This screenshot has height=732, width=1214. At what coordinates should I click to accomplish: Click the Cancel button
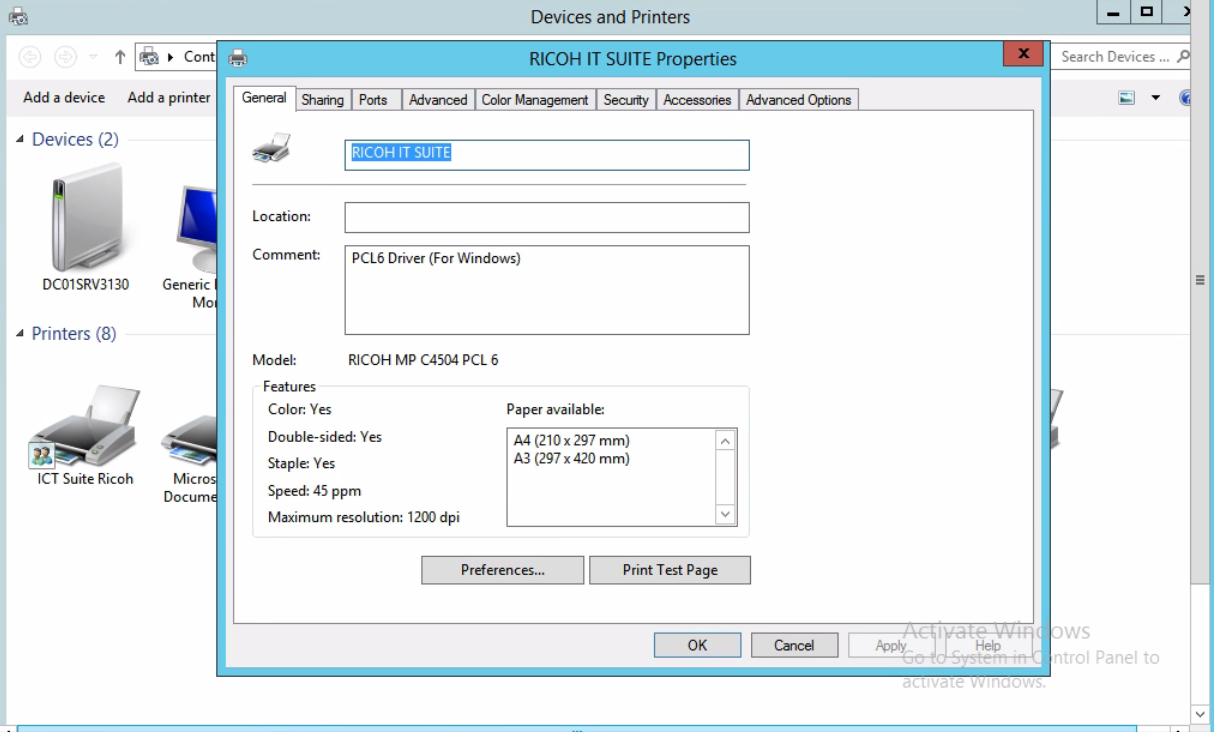tap(794, 645)
